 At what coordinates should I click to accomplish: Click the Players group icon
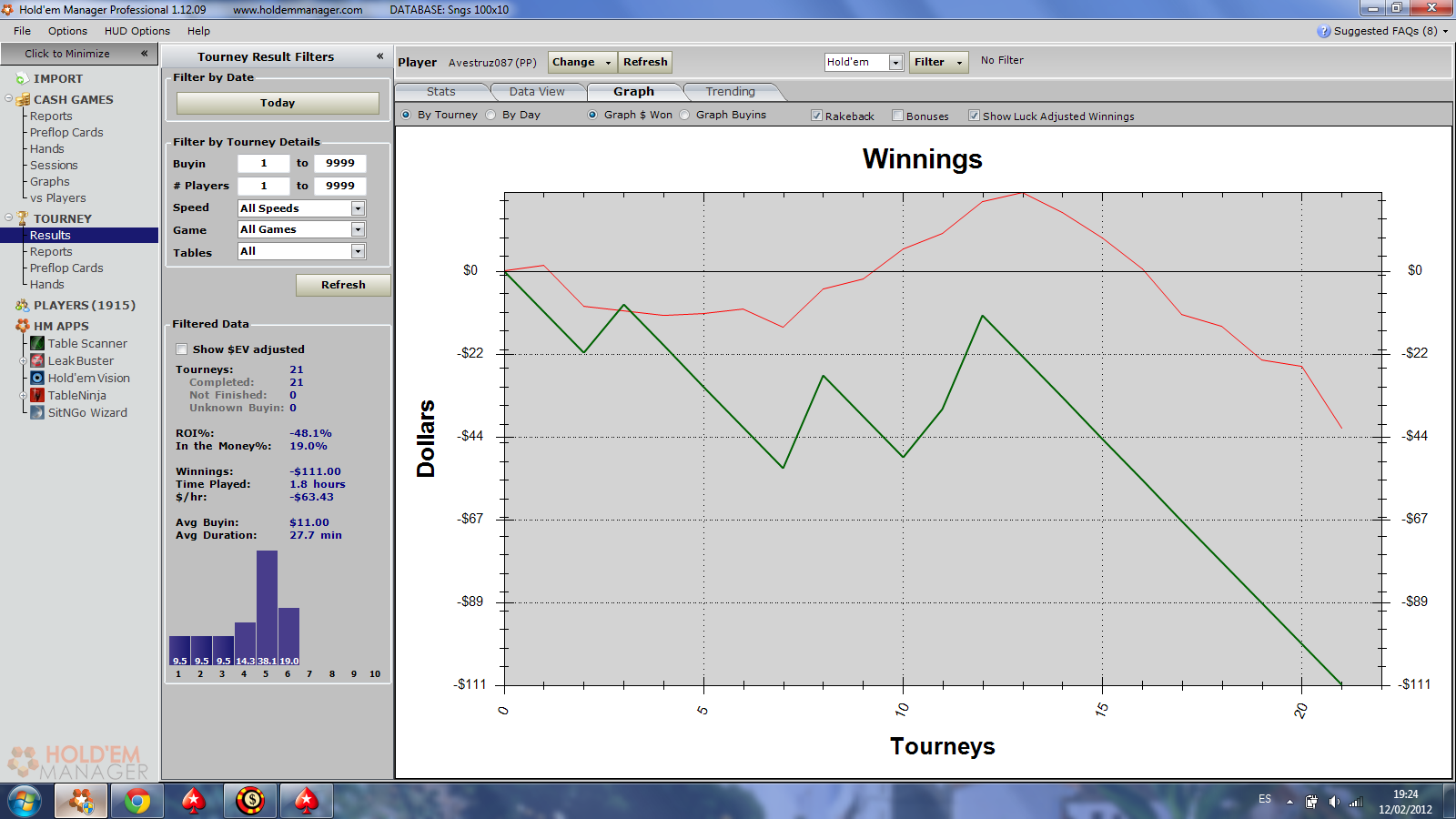[23, 305]
